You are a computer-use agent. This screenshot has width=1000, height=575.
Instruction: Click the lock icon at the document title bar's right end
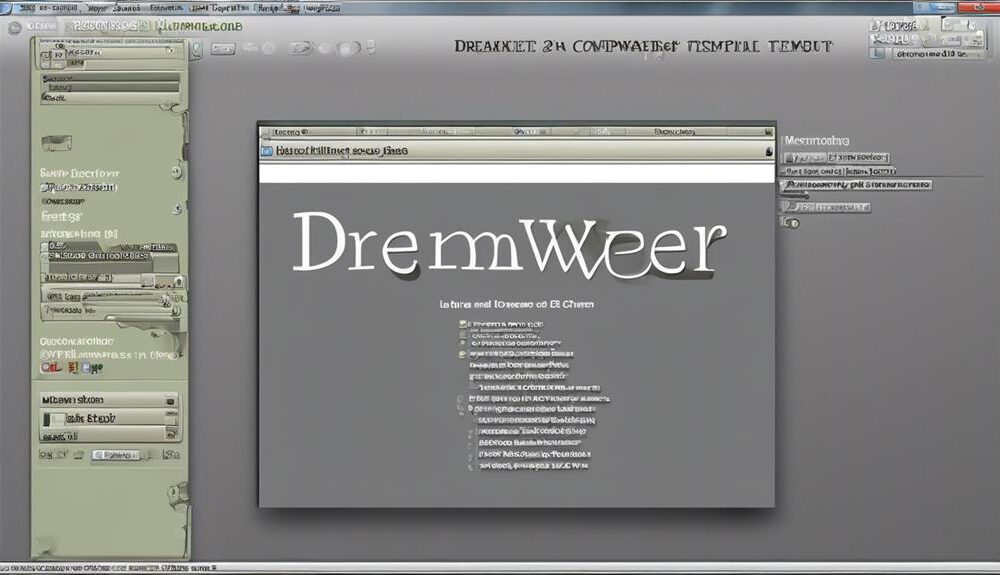(x=767, y=151)
